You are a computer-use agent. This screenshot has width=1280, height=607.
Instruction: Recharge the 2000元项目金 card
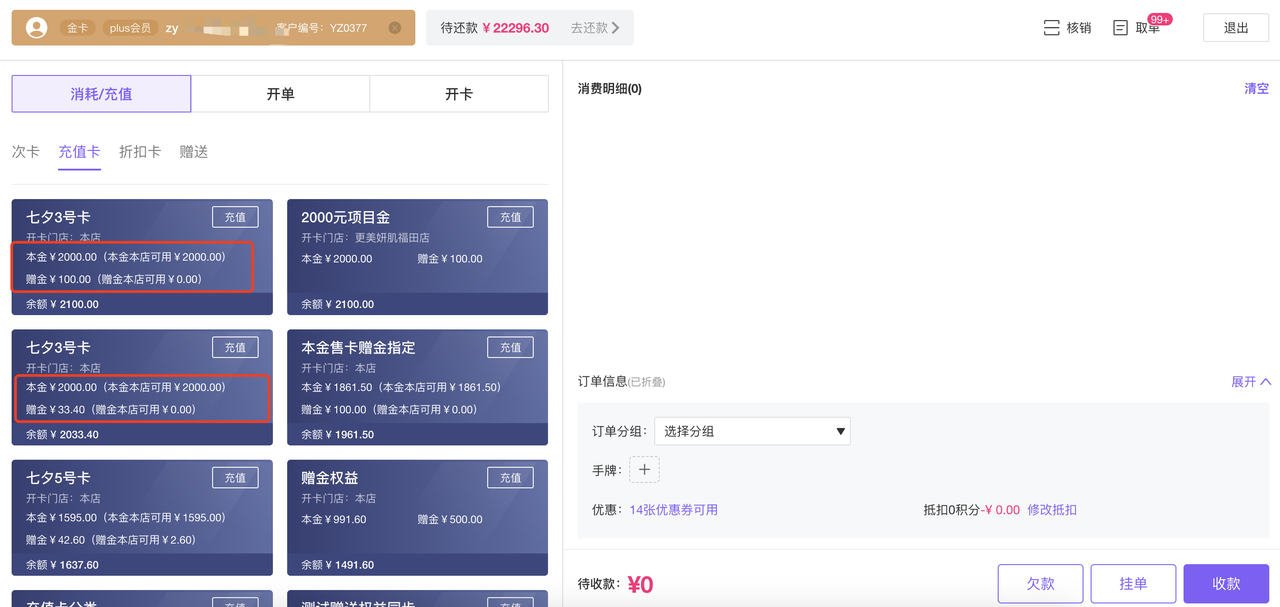pyautogui.click(x=511, y=217)
